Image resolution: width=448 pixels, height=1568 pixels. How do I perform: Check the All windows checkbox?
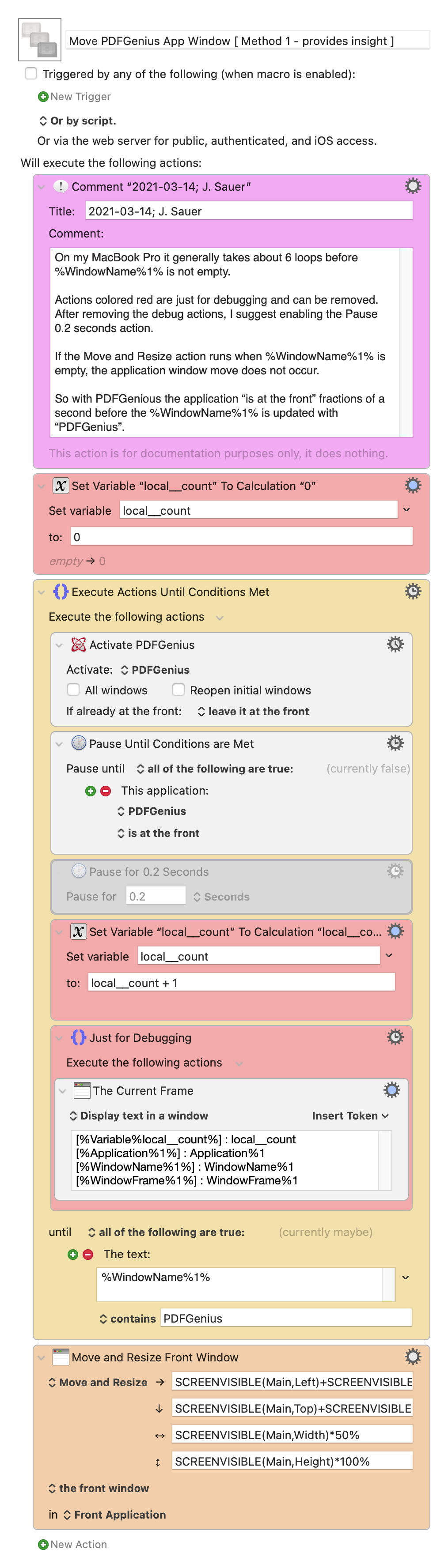[73, 690]
